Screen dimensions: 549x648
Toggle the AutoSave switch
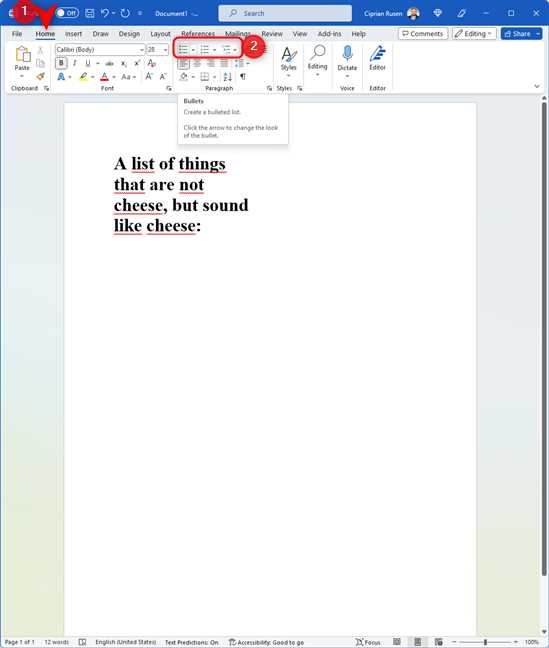tap(67, 13)
